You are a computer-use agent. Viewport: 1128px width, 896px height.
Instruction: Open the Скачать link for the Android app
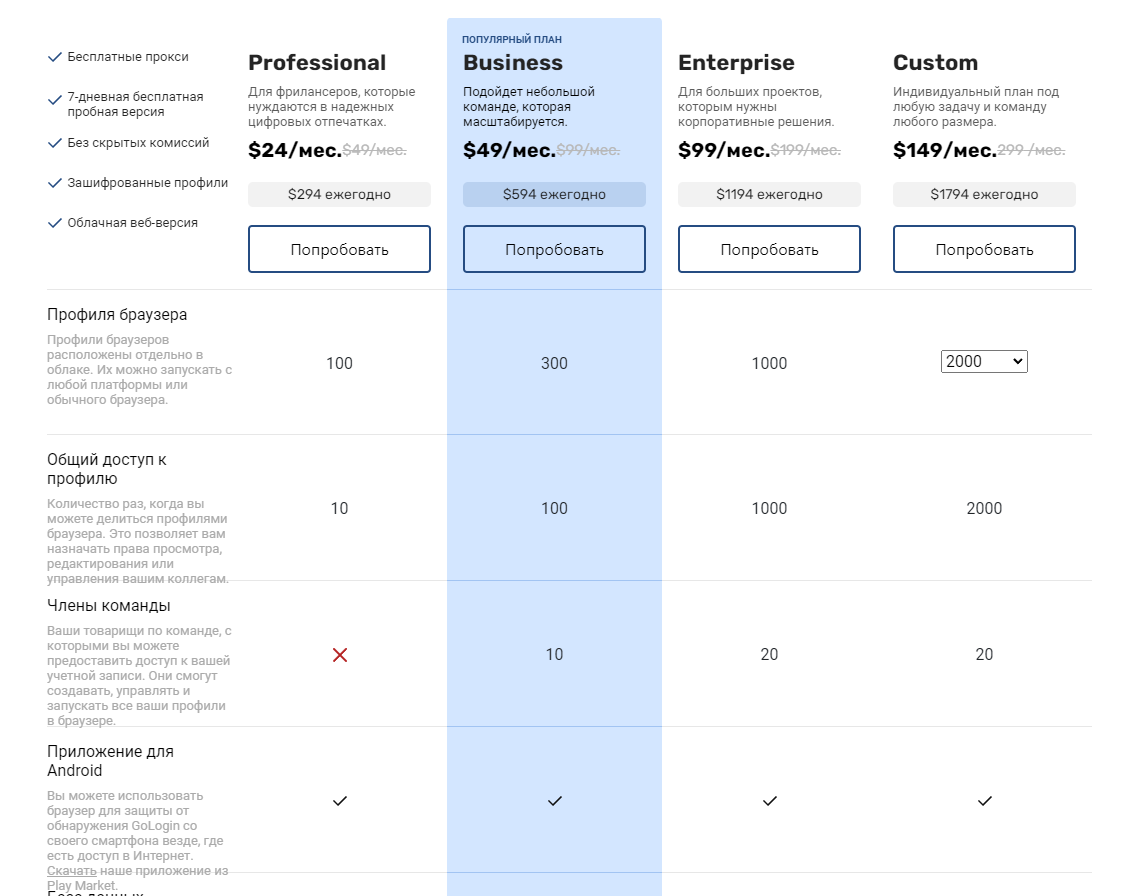tap(72, 871)
